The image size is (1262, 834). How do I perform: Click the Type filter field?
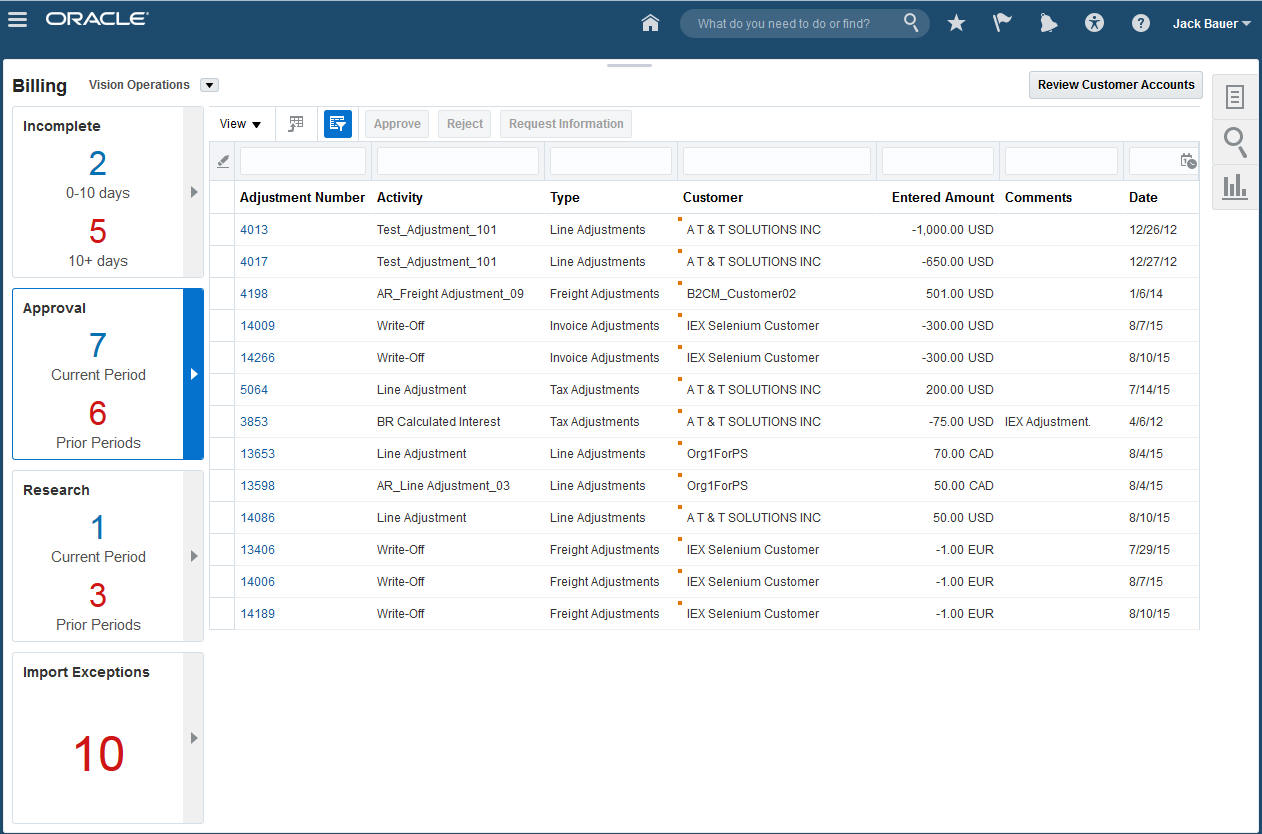coord(611,161)
